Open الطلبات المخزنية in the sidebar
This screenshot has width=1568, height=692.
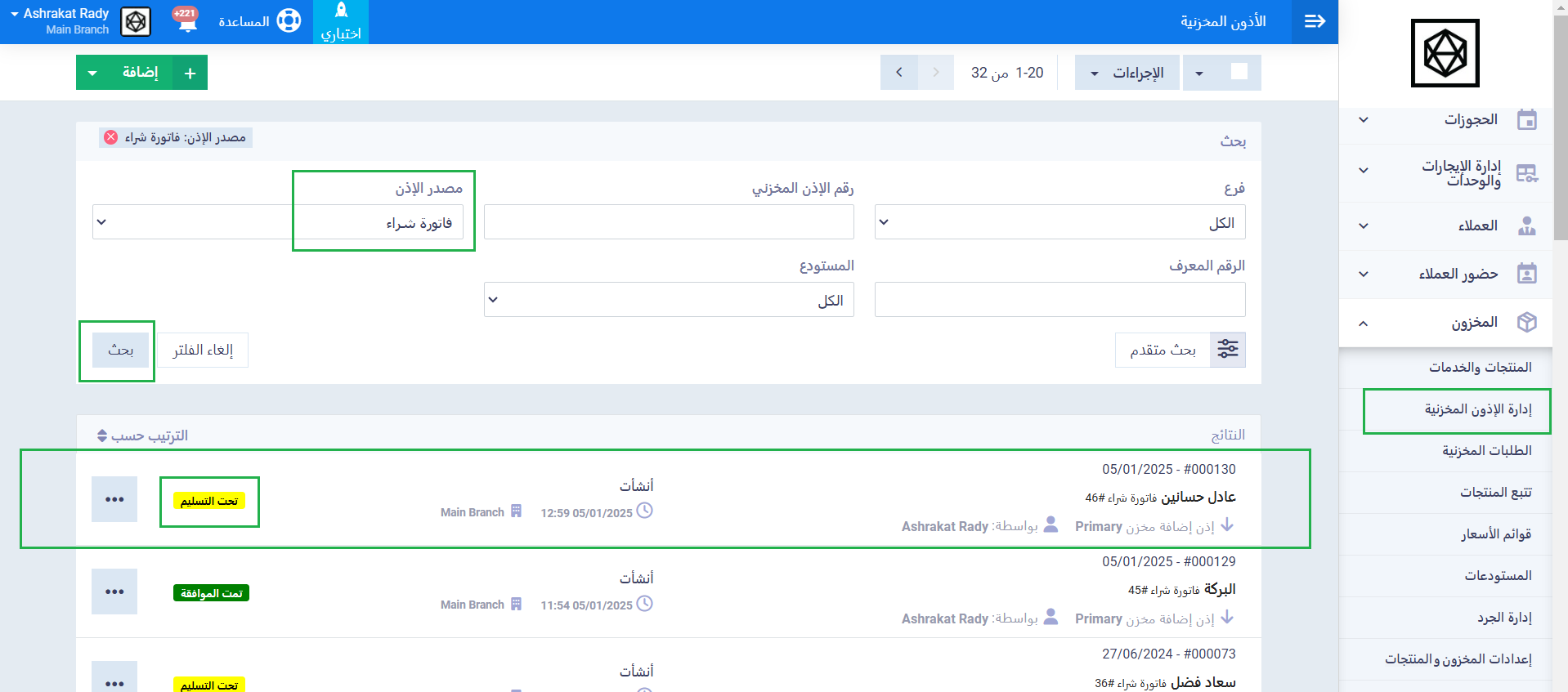(1486, 451)
